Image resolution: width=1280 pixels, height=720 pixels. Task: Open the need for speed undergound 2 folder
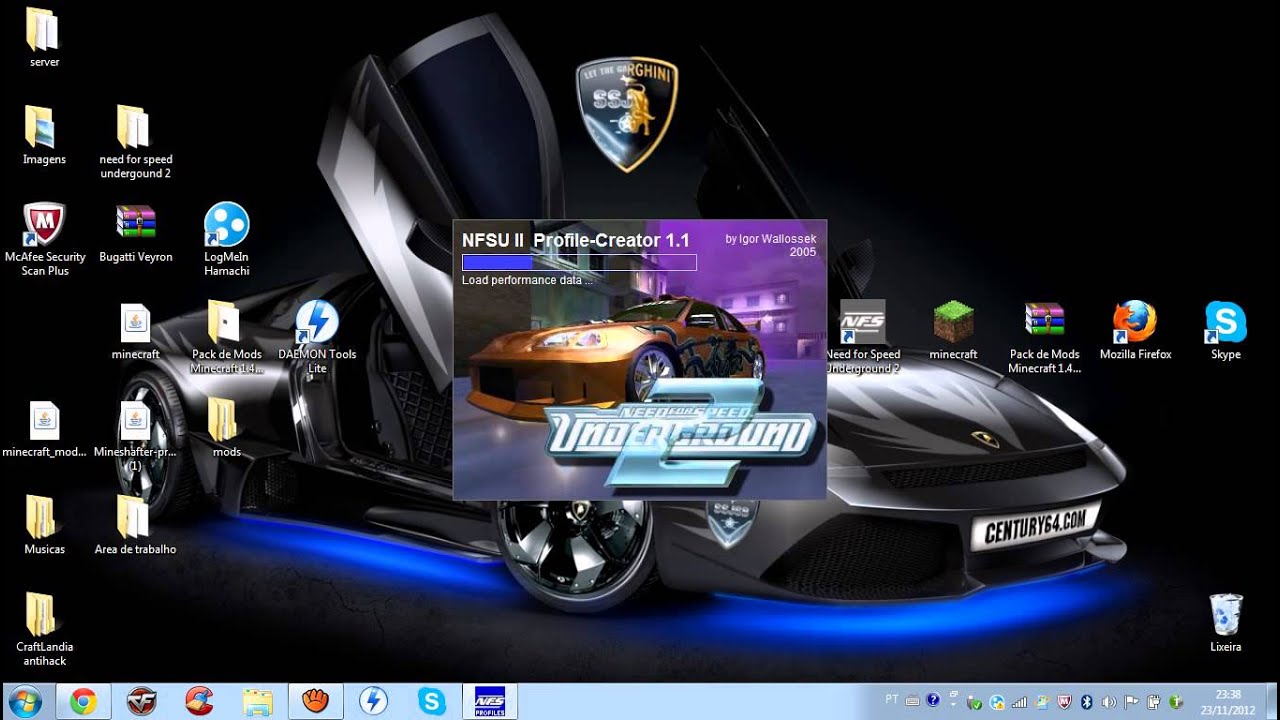135,141
